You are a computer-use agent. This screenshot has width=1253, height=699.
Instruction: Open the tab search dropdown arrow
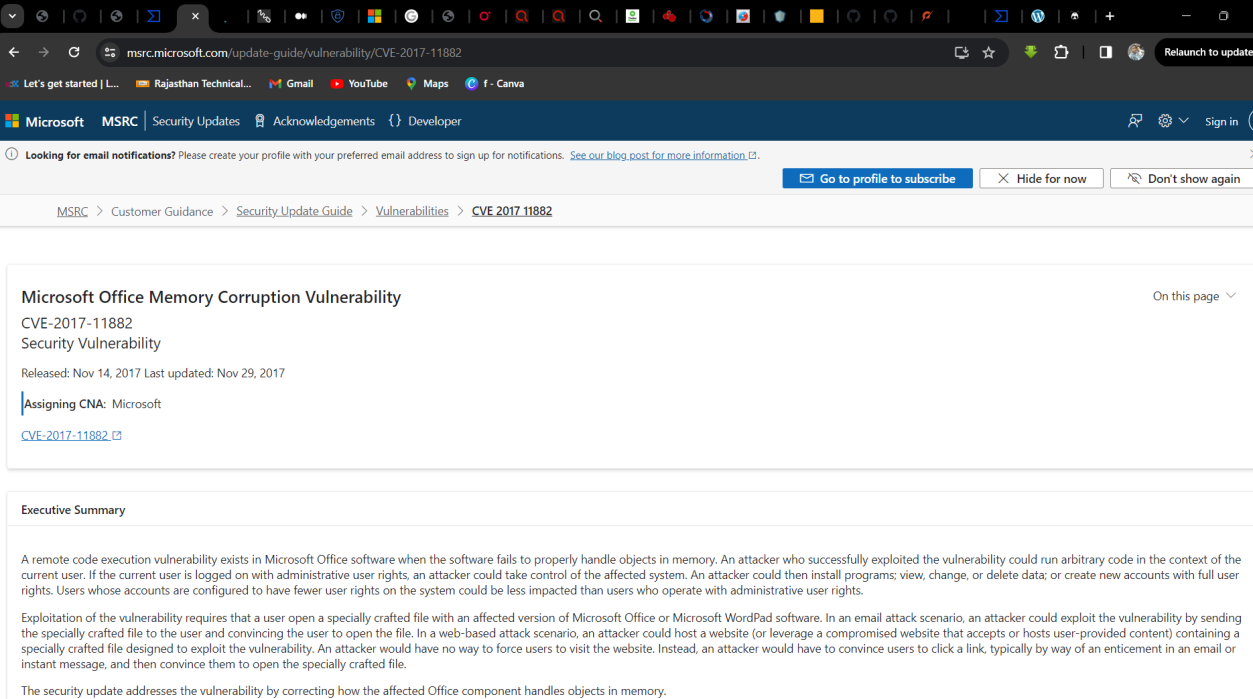(x=13, y=16)
